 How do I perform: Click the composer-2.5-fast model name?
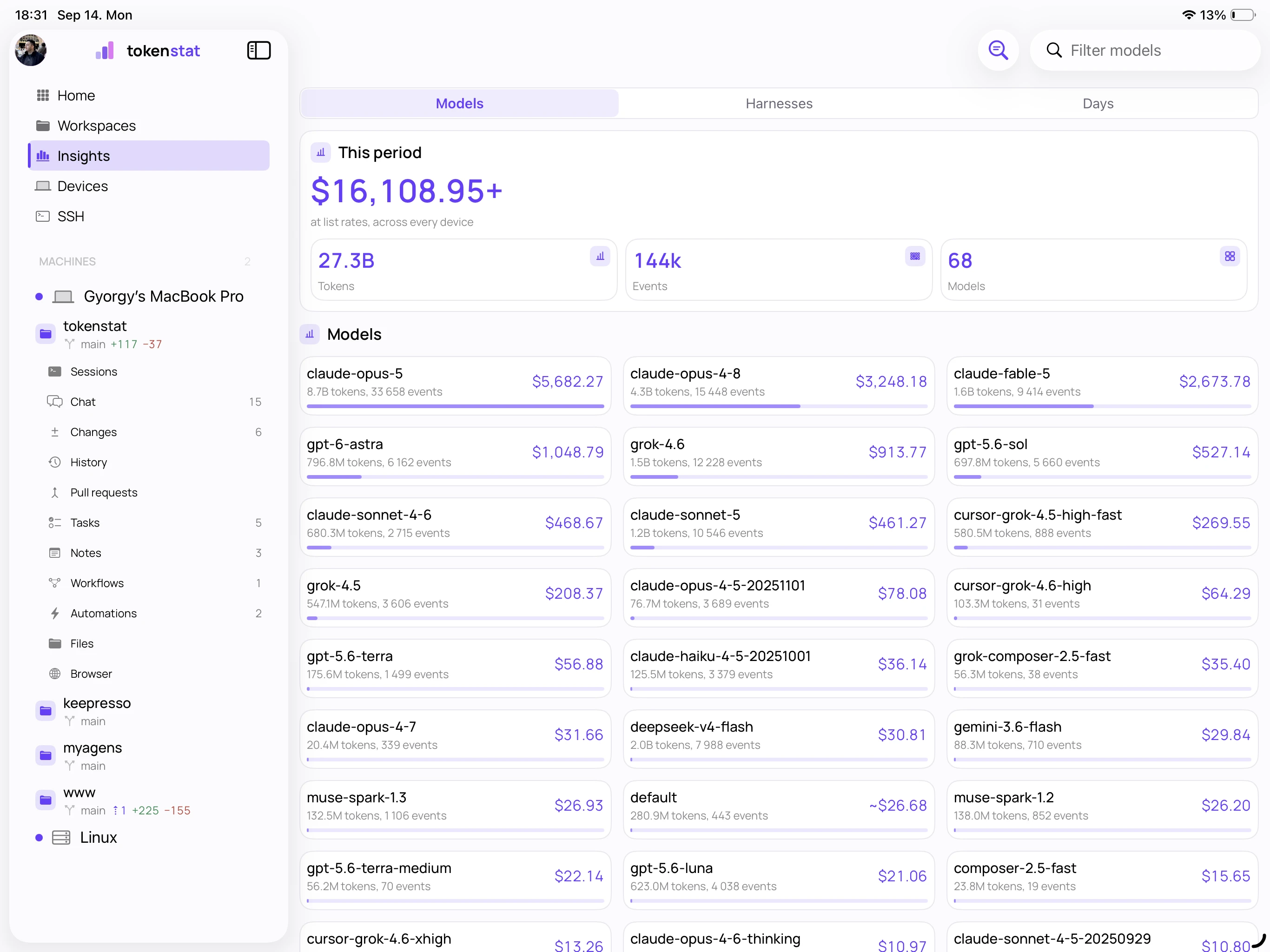pyautogui.click(x=1014, y=868)
